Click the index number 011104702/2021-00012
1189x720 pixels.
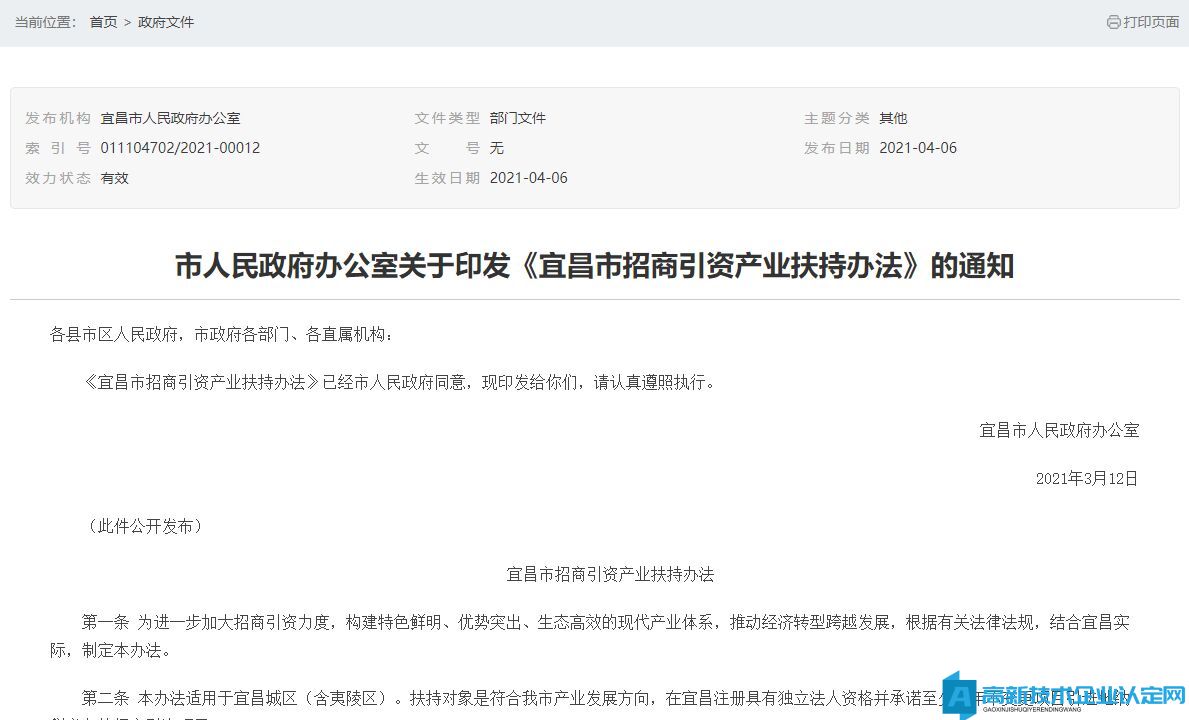[x=180, y=148]
